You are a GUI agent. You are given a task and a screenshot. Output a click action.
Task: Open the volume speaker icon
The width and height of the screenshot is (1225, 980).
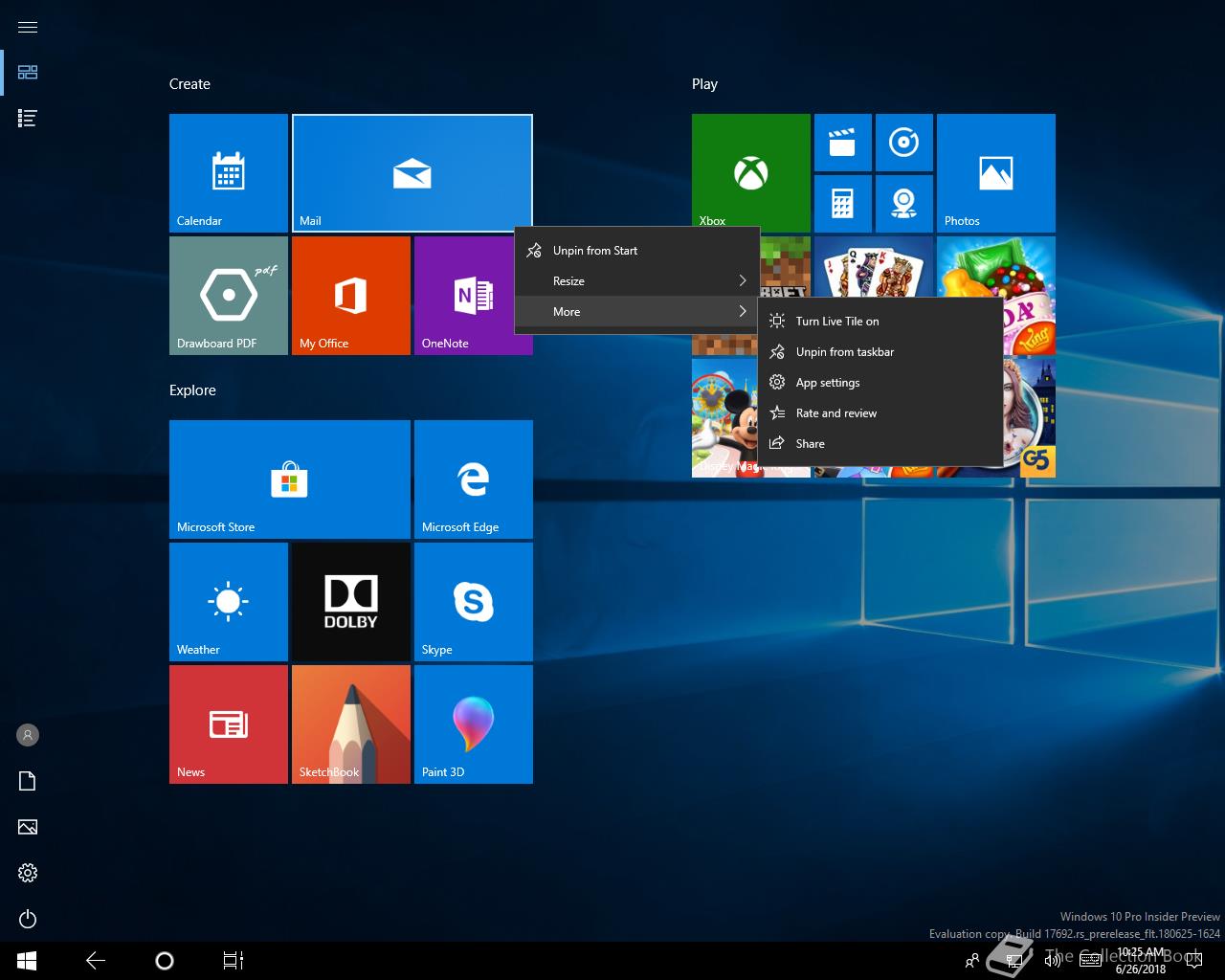tap(1053, 961)
